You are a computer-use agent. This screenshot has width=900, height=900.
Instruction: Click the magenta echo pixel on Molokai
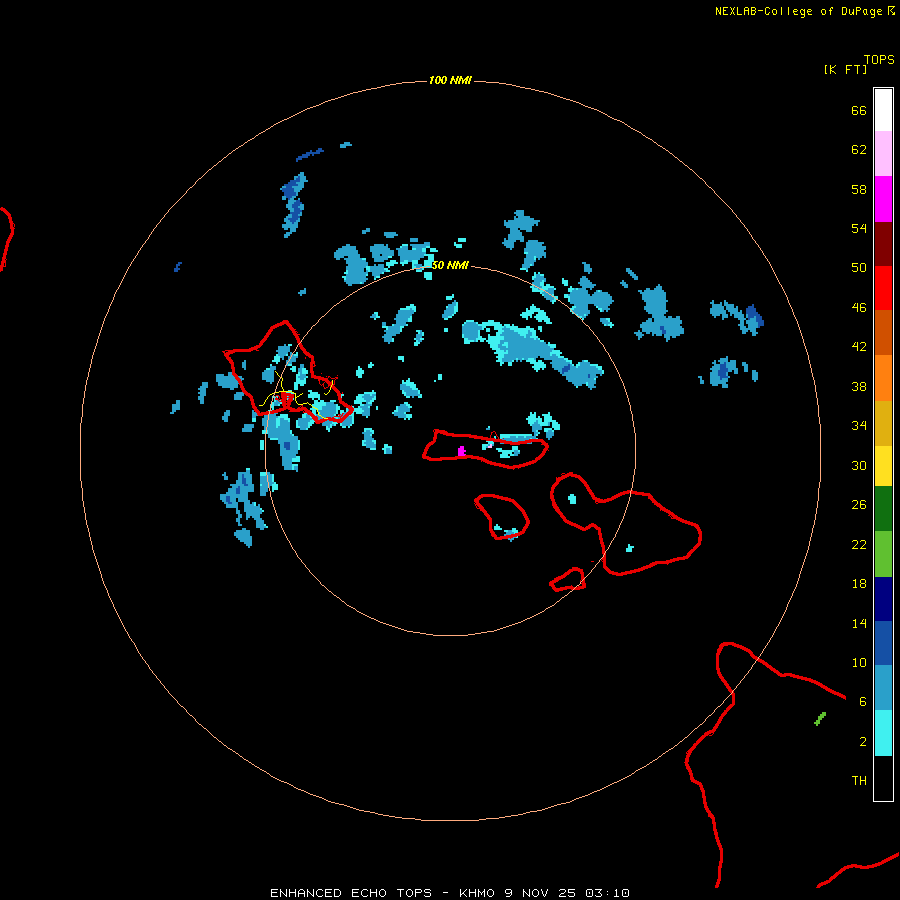tap(461, 451)
